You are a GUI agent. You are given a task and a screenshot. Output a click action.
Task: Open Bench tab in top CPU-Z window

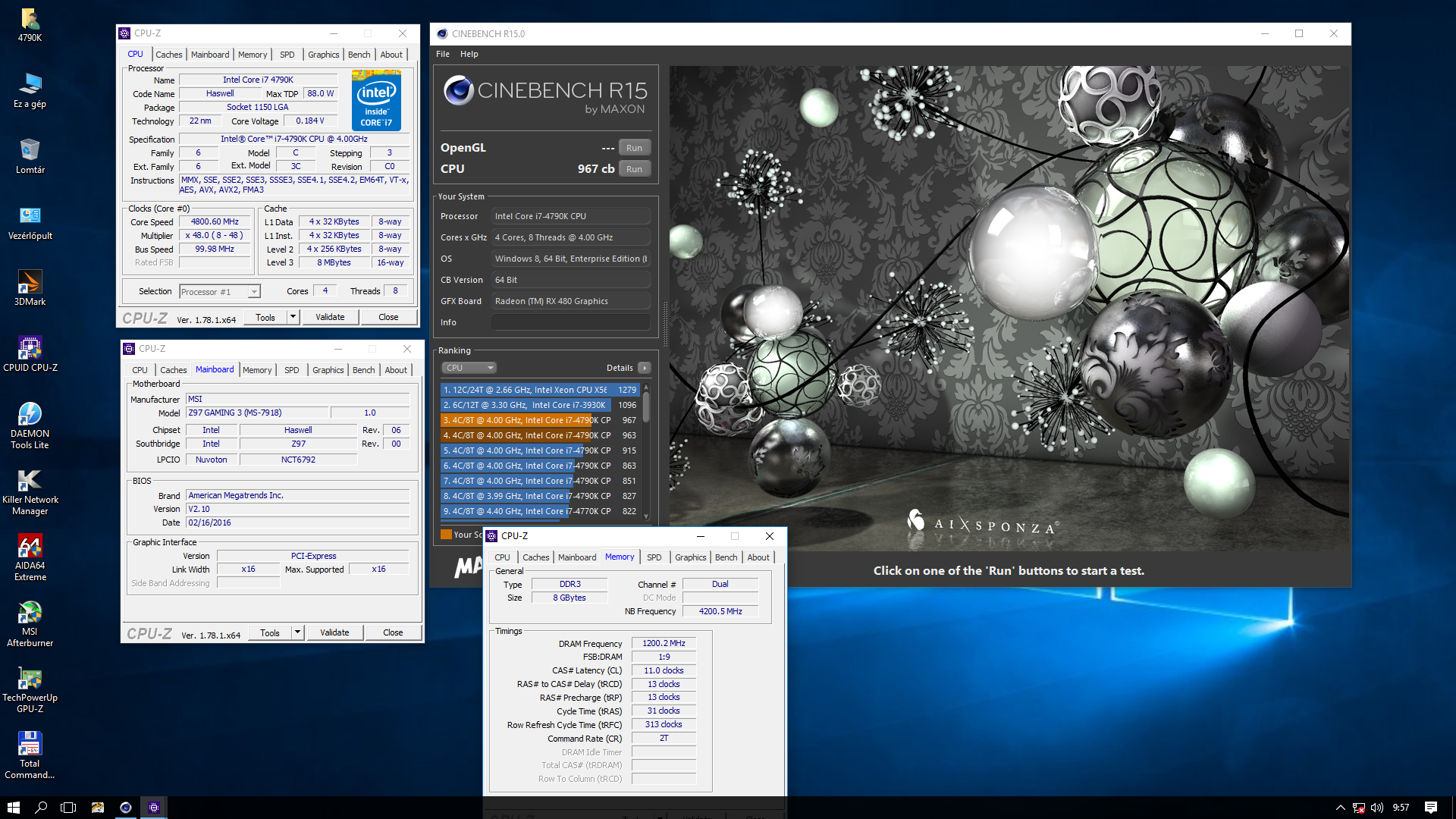click(359, 55)
